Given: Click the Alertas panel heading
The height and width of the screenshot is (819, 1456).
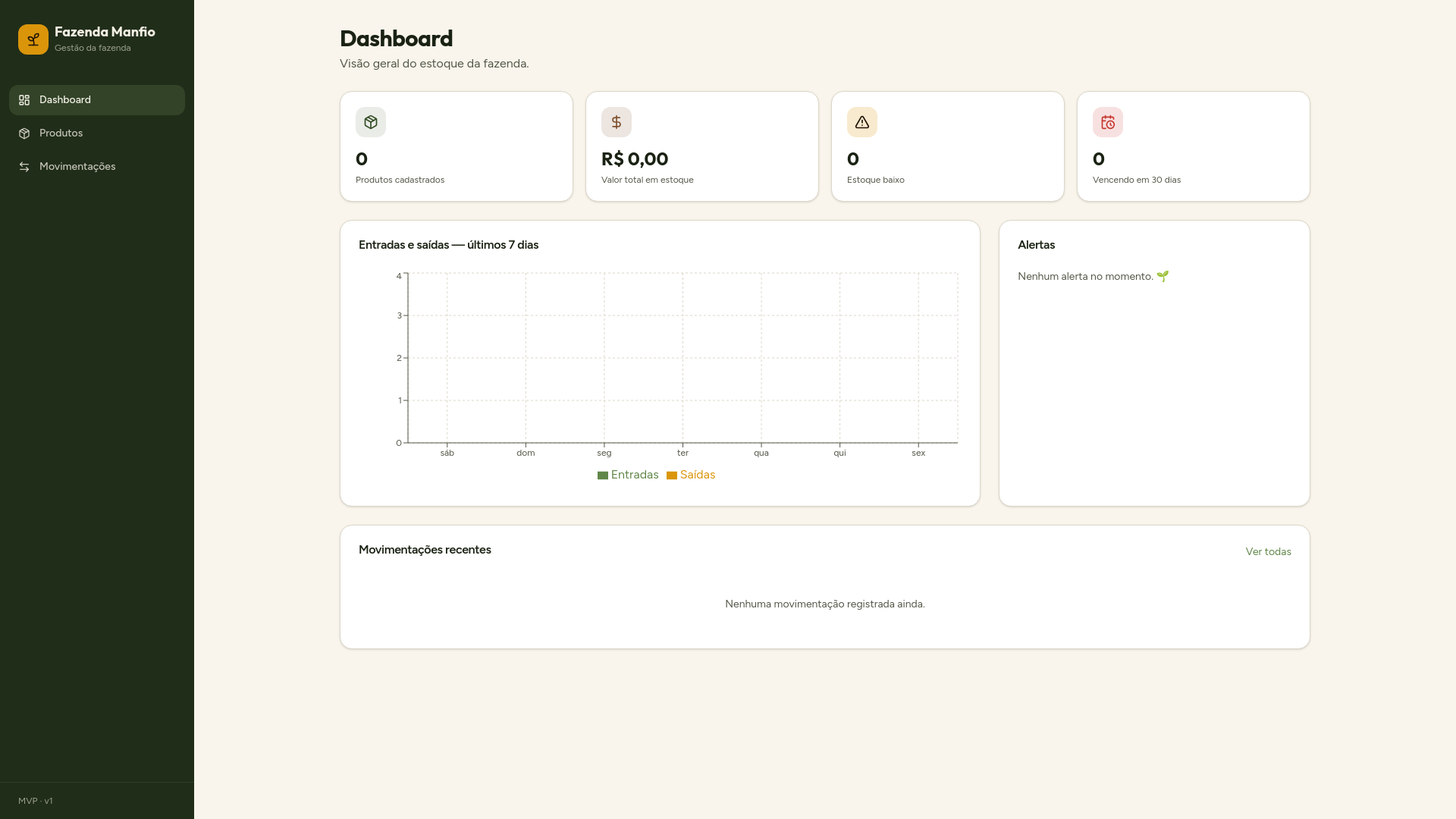Looking at the screenshot, I should [x=1036, y=245].
